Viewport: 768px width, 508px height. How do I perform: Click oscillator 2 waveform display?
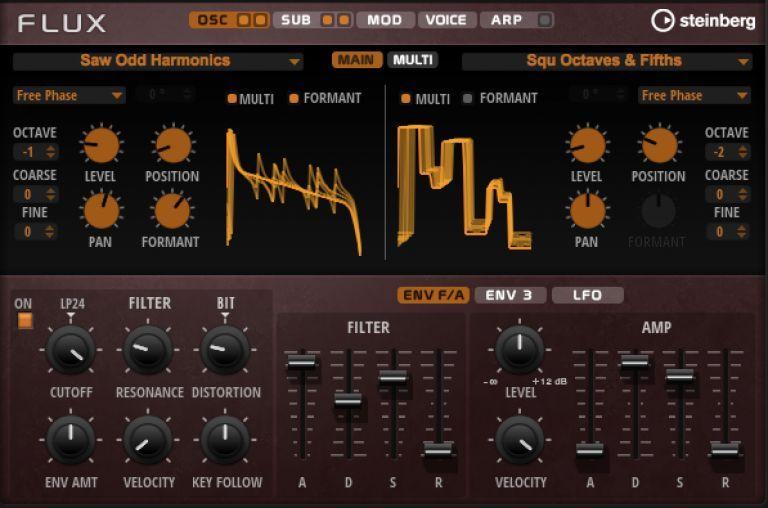[464, 187]
